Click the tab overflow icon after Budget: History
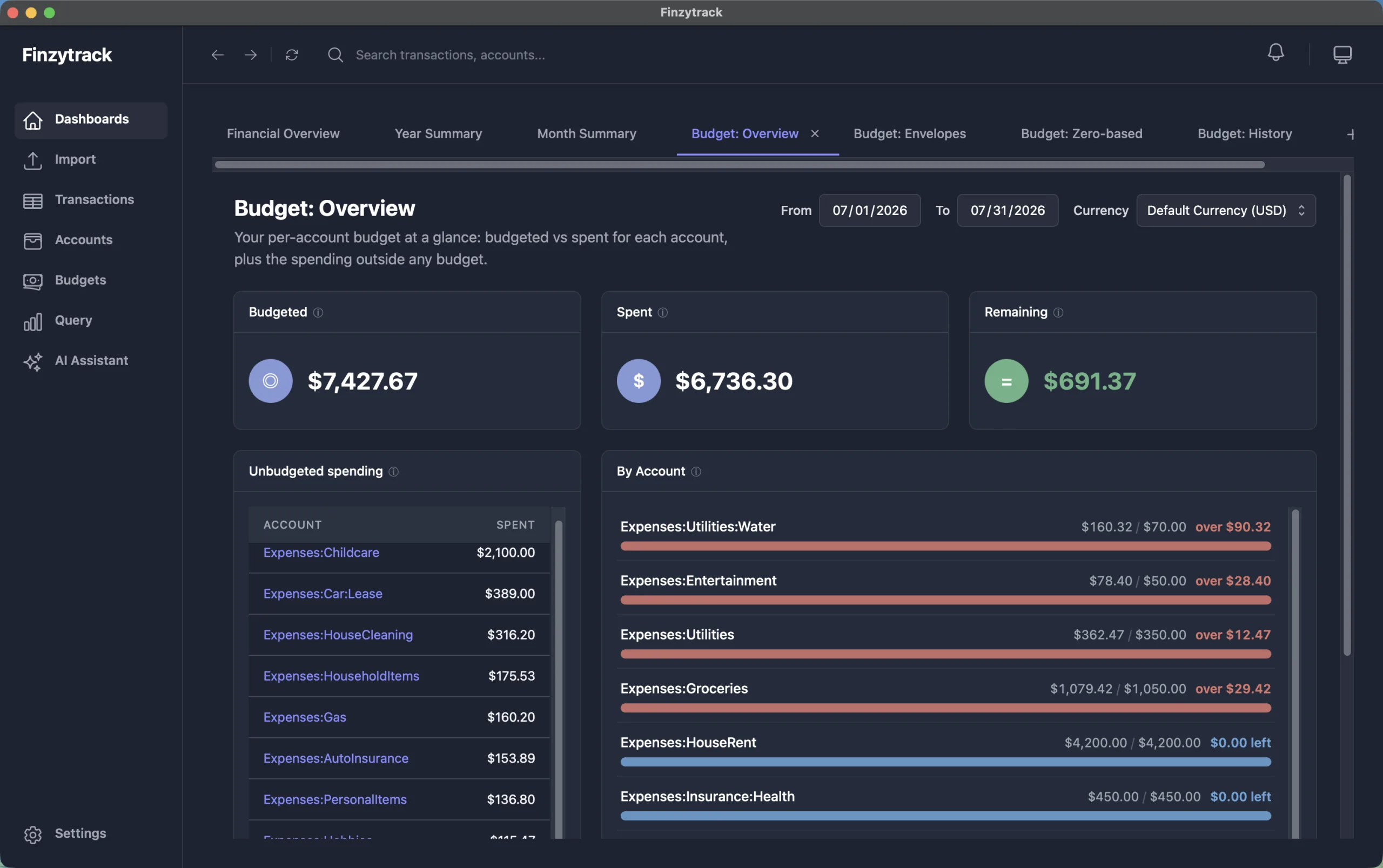1383x868 pixels. click(1350, 134)
